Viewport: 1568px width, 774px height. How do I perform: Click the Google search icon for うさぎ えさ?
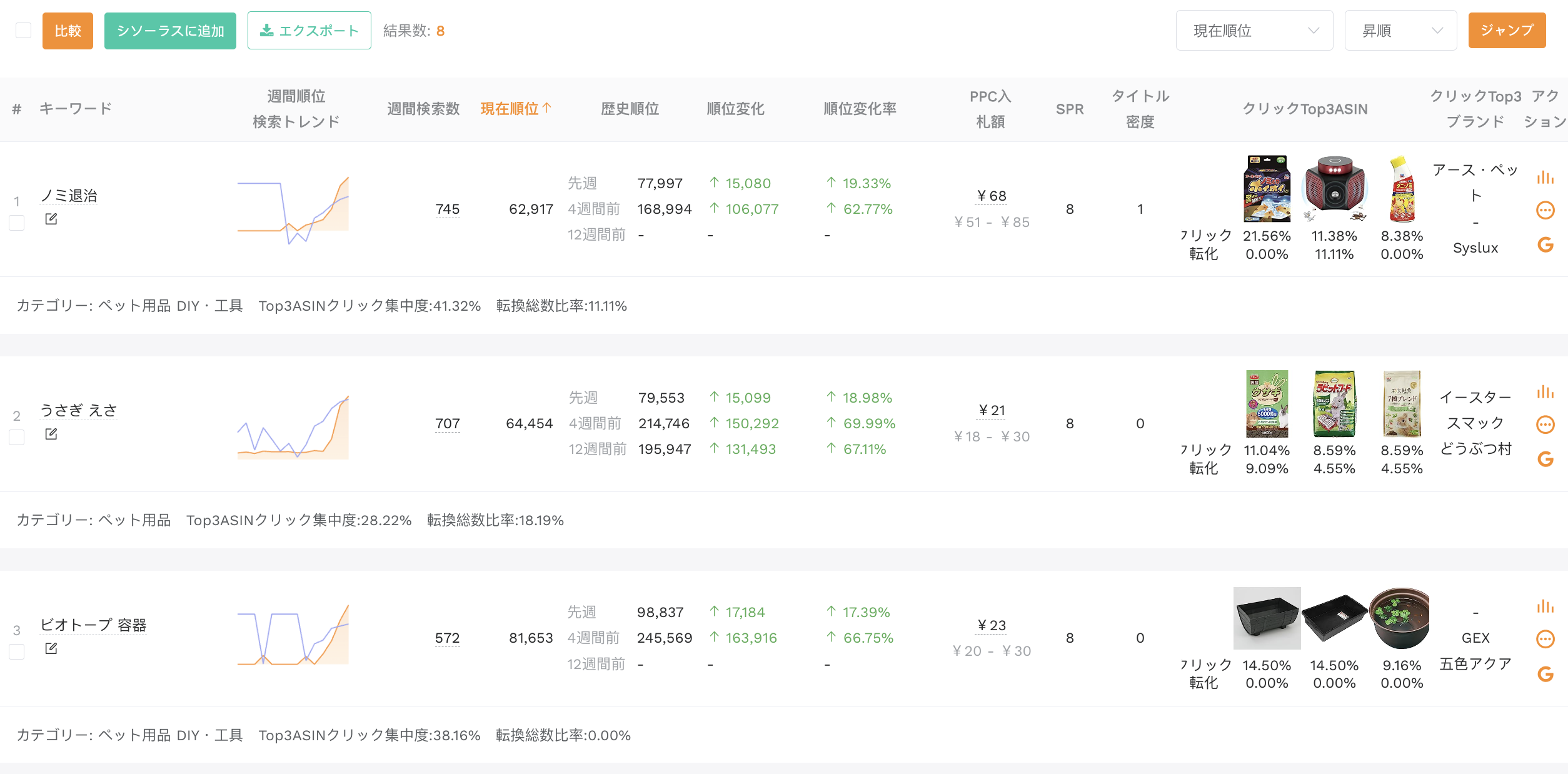pos(1545,459)
